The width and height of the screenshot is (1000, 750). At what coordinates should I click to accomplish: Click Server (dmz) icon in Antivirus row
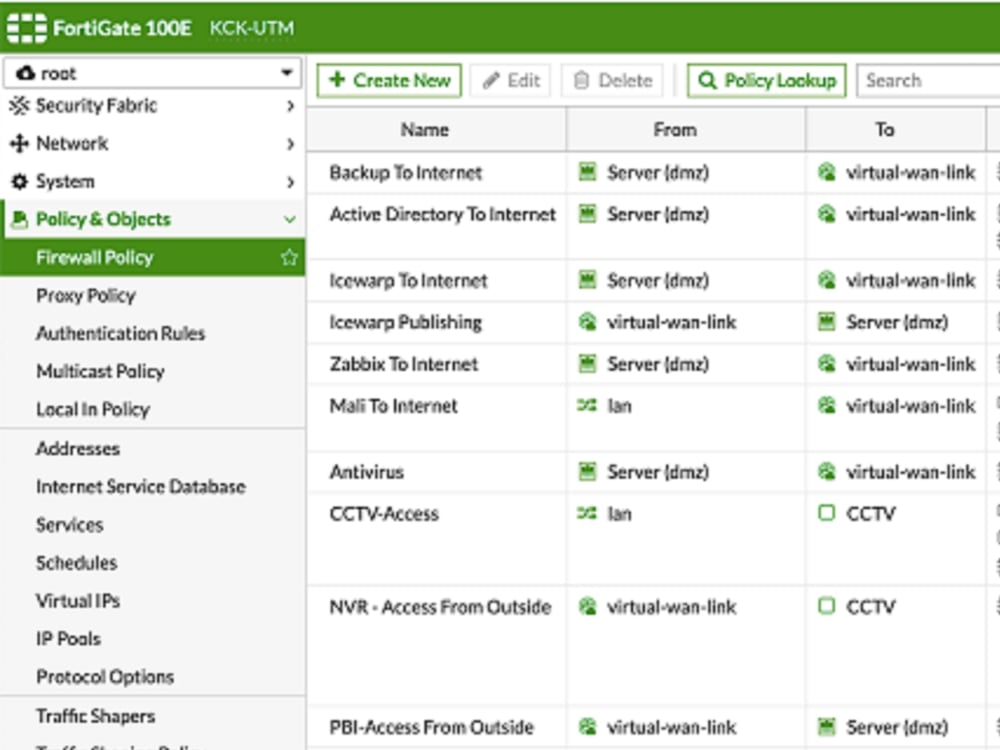pos(587,471)
